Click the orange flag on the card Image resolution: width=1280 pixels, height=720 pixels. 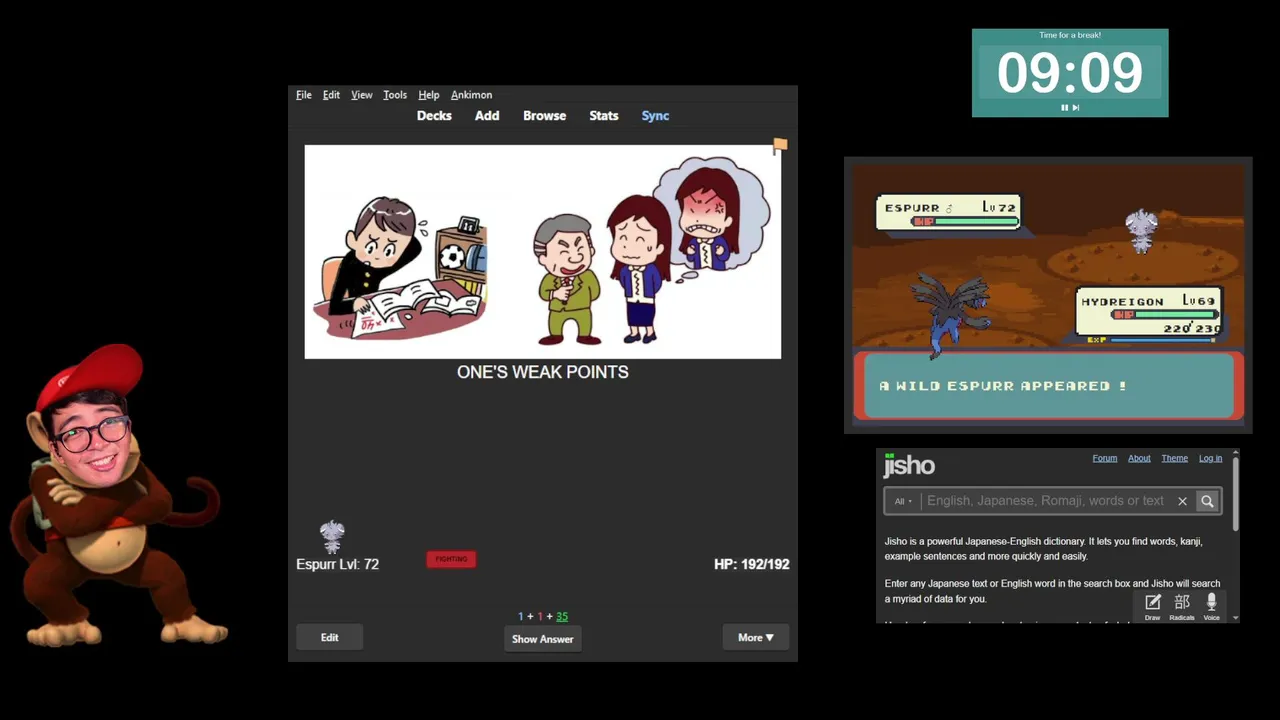tap(780, 146)
